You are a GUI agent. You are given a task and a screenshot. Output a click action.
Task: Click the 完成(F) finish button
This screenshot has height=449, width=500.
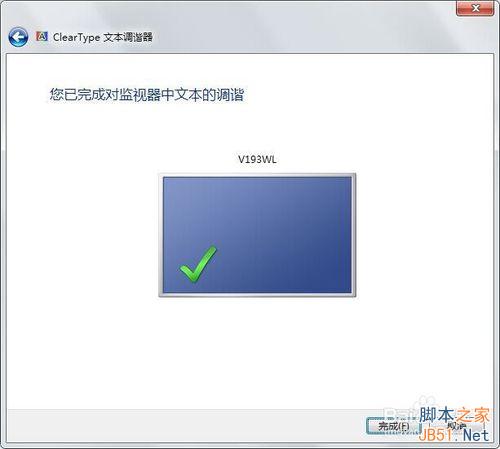coord(392,426)
